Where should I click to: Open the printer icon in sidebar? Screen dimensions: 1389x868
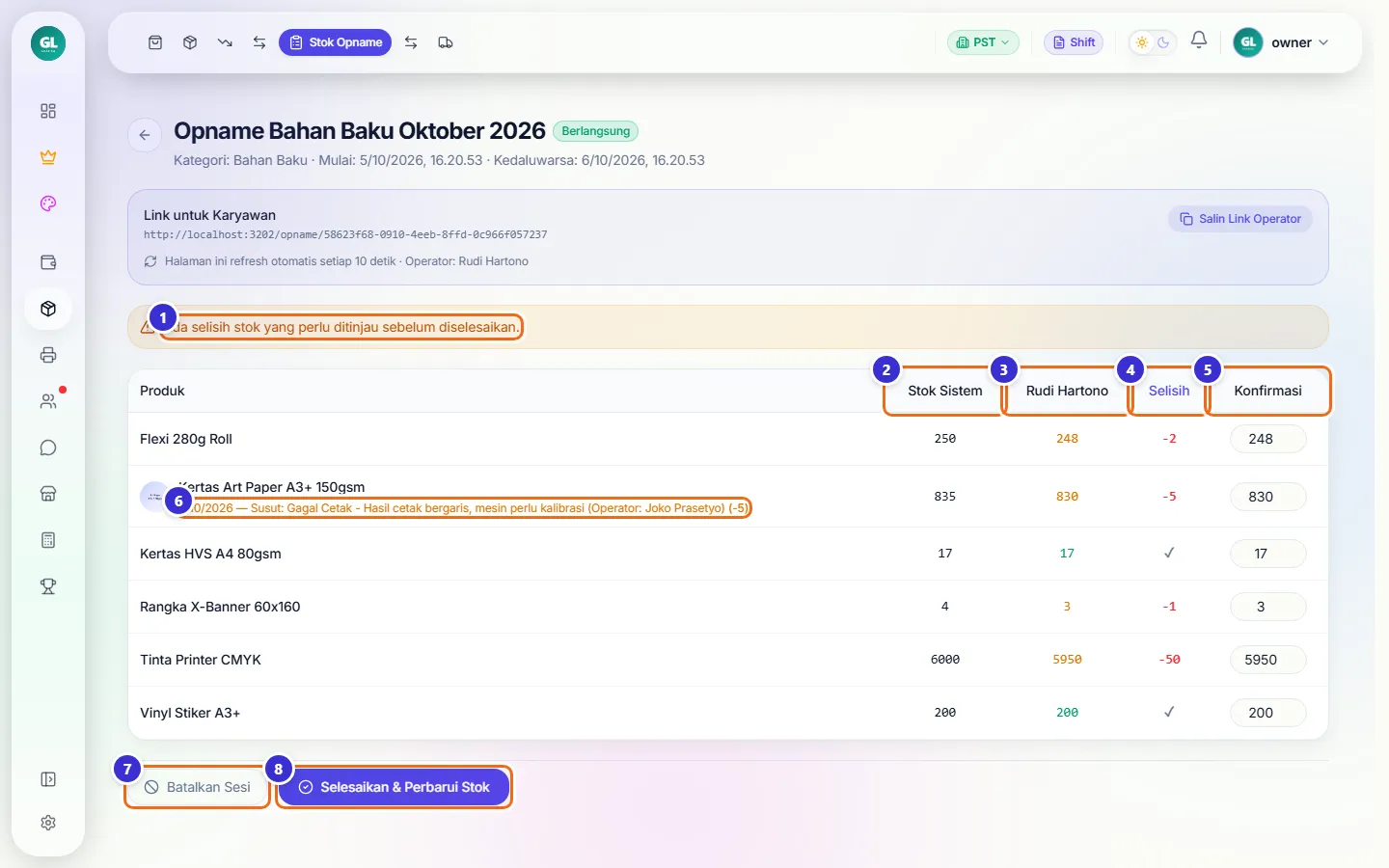click(x=48, y=355)
